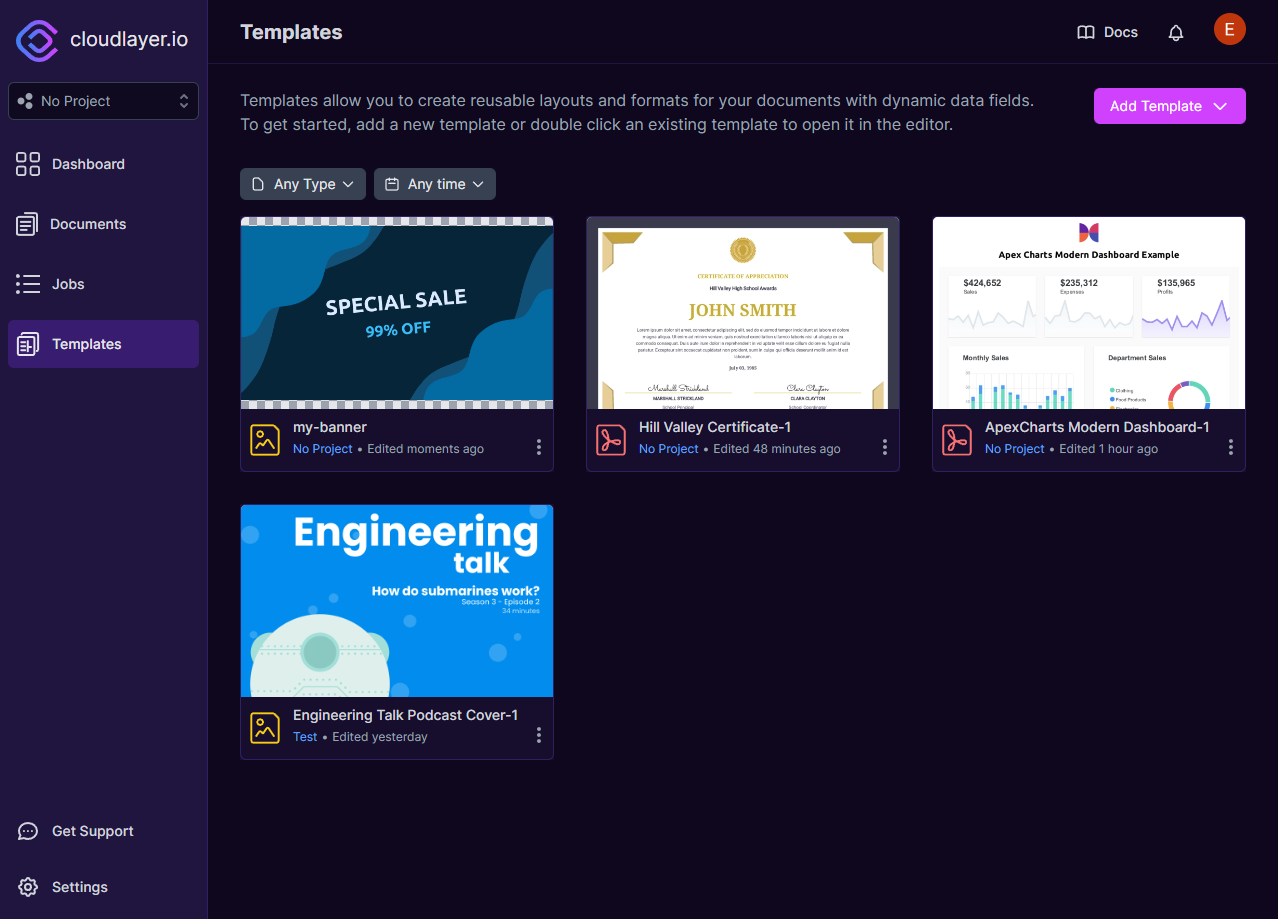Click the my-banner template name
The width and height of the screenshot is (1278, 919).
pos(330,427)
